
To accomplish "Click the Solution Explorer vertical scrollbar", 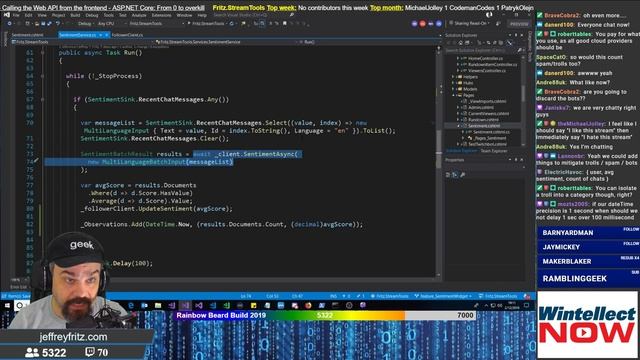I will coord(523,92).
